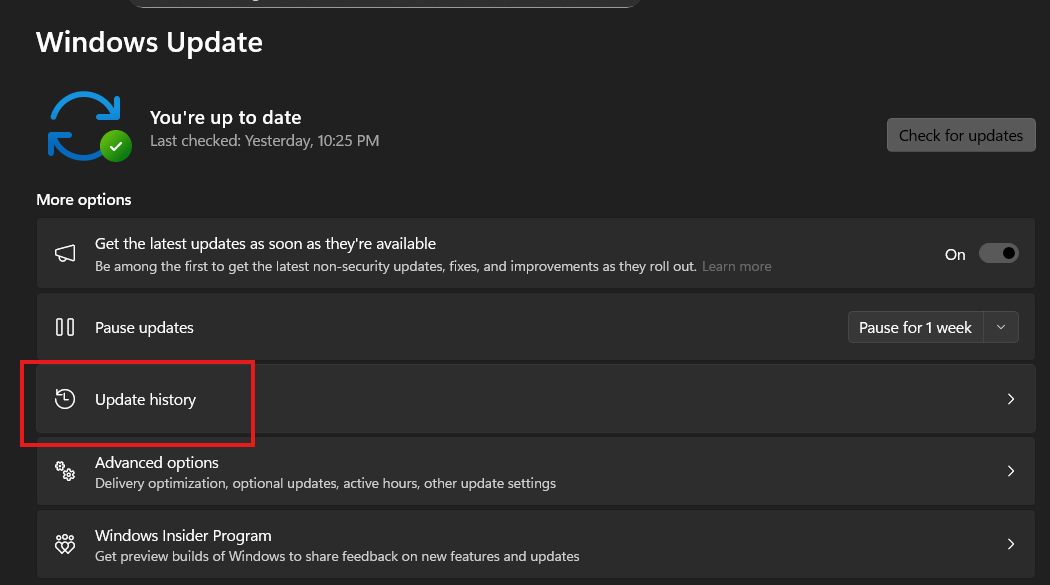Expand the Advanced options row chevron
1050x585 pixels.
[x=1010, y=470]
